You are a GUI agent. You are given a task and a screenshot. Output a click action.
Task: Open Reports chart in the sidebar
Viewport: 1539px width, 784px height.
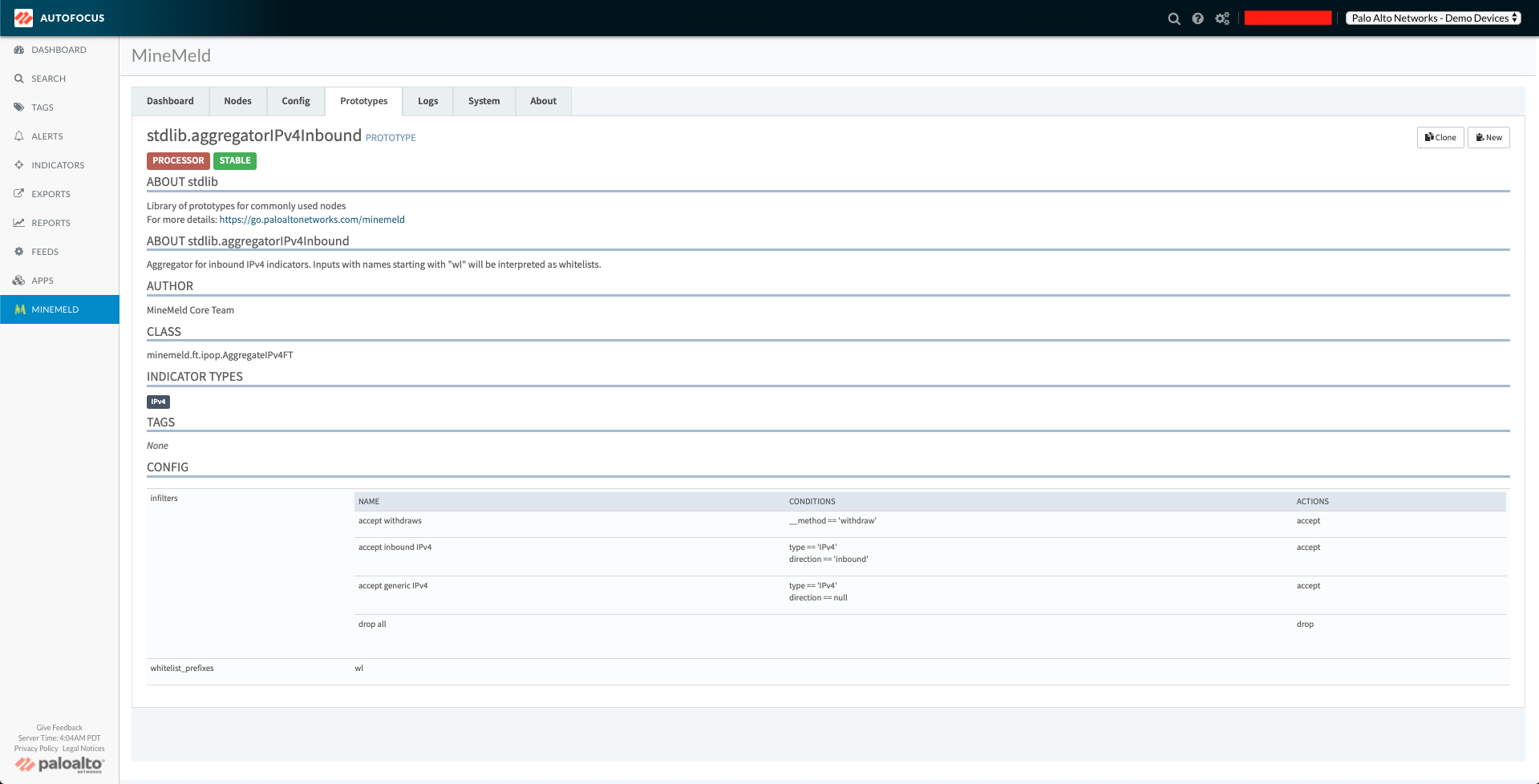[51, 223]
